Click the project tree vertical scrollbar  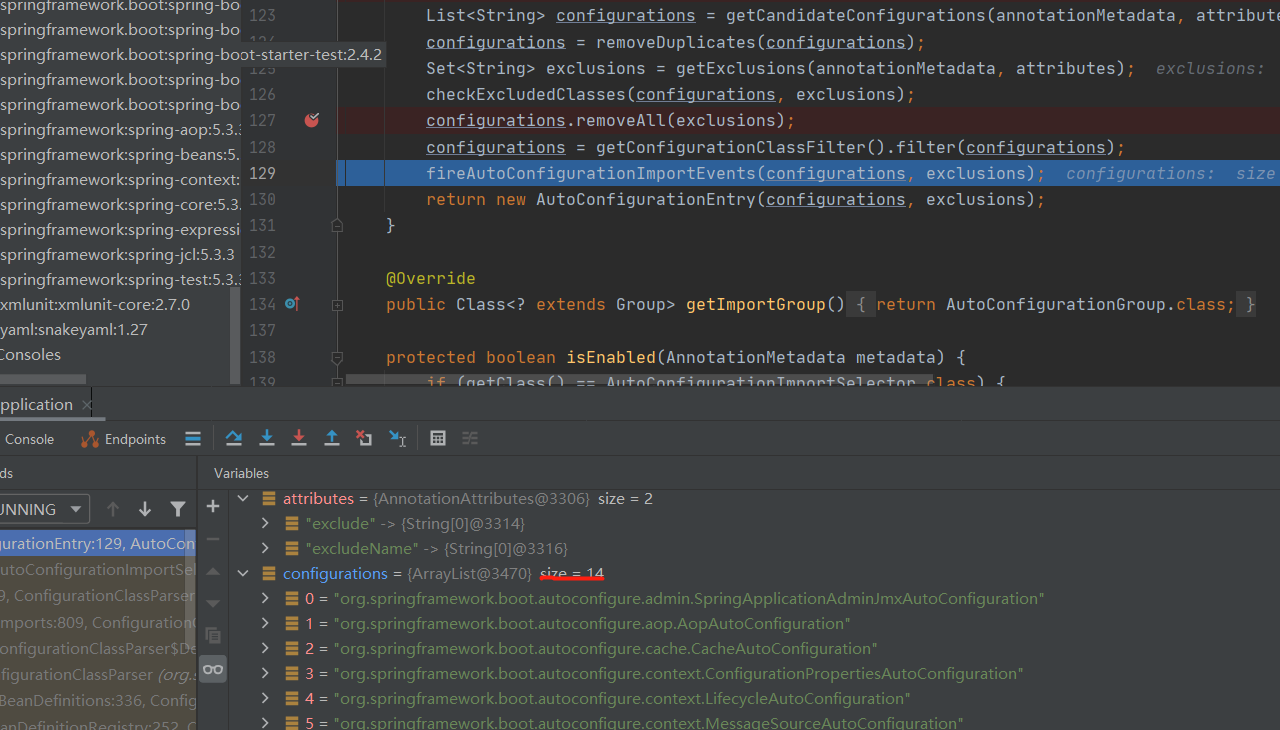236,335
